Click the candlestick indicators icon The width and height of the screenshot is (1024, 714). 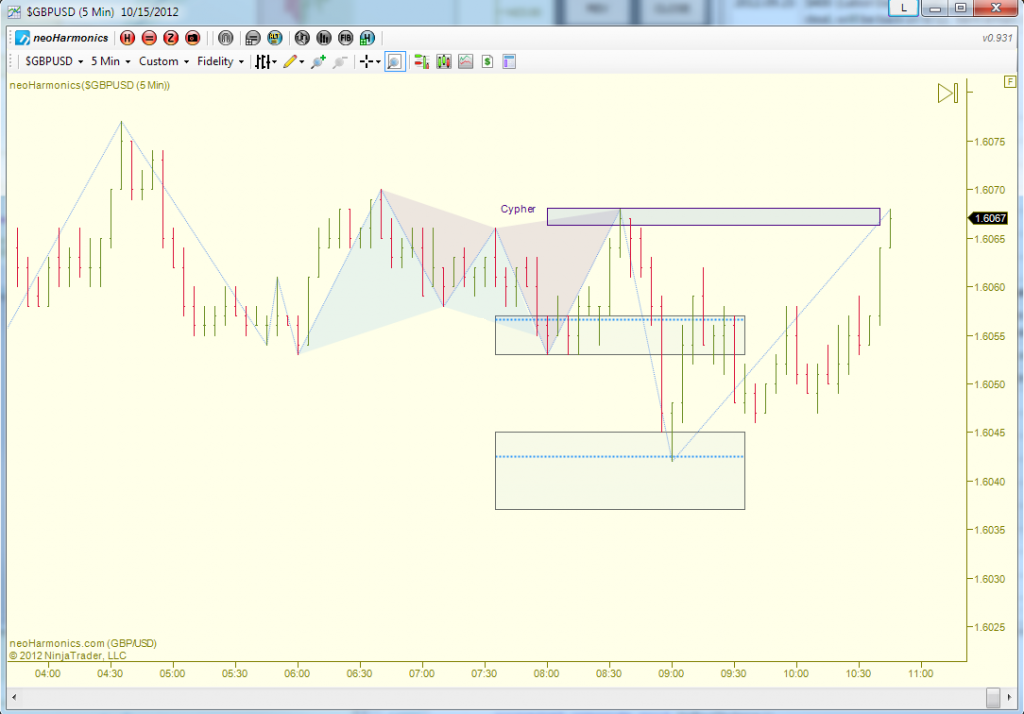click(x=442, y=62)
